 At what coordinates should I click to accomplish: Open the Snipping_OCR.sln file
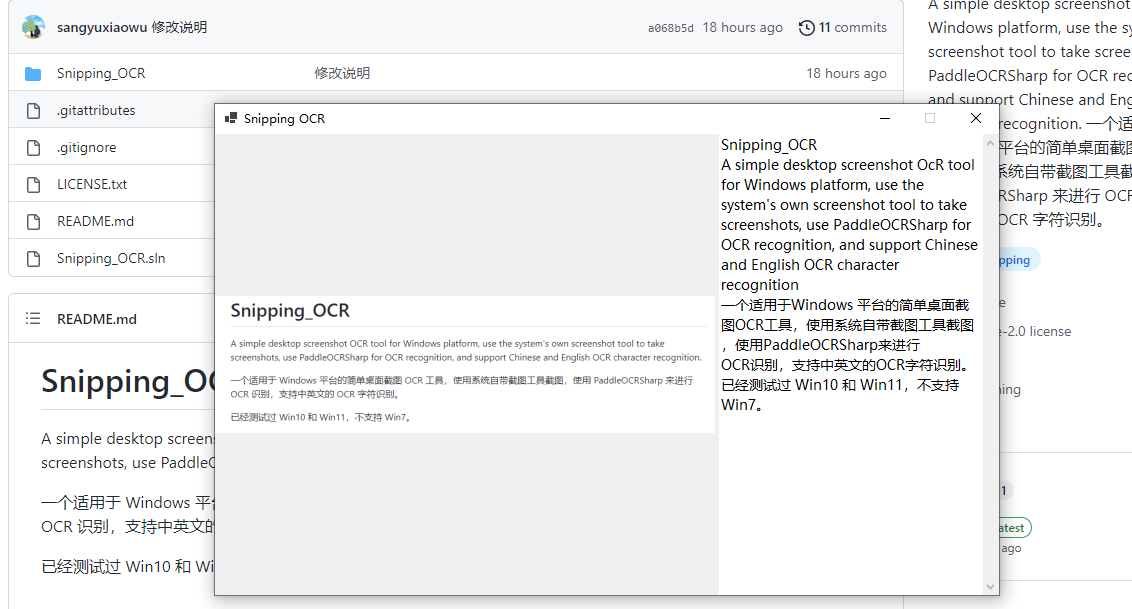[111, 258]
